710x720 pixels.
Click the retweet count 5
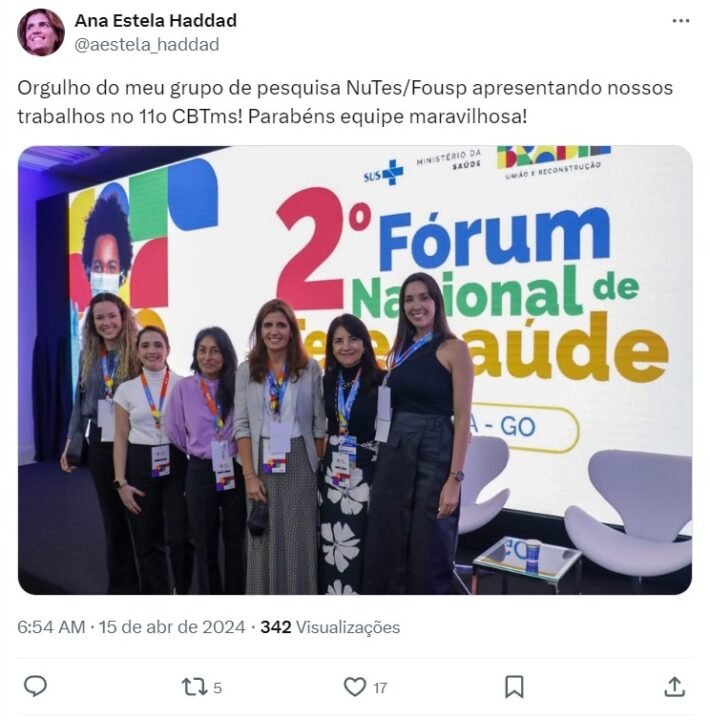218,688
